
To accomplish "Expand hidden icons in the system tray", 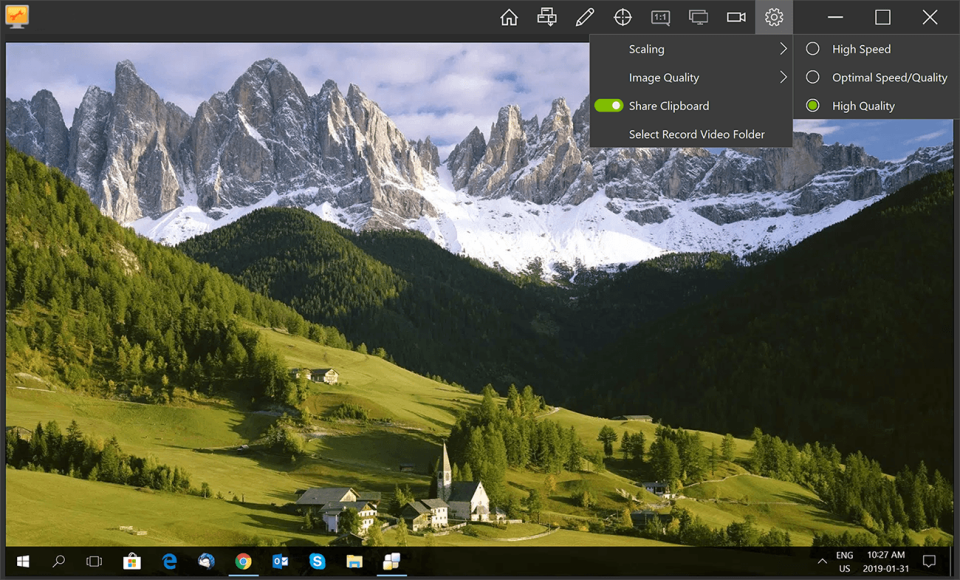I will click(822, 561).
